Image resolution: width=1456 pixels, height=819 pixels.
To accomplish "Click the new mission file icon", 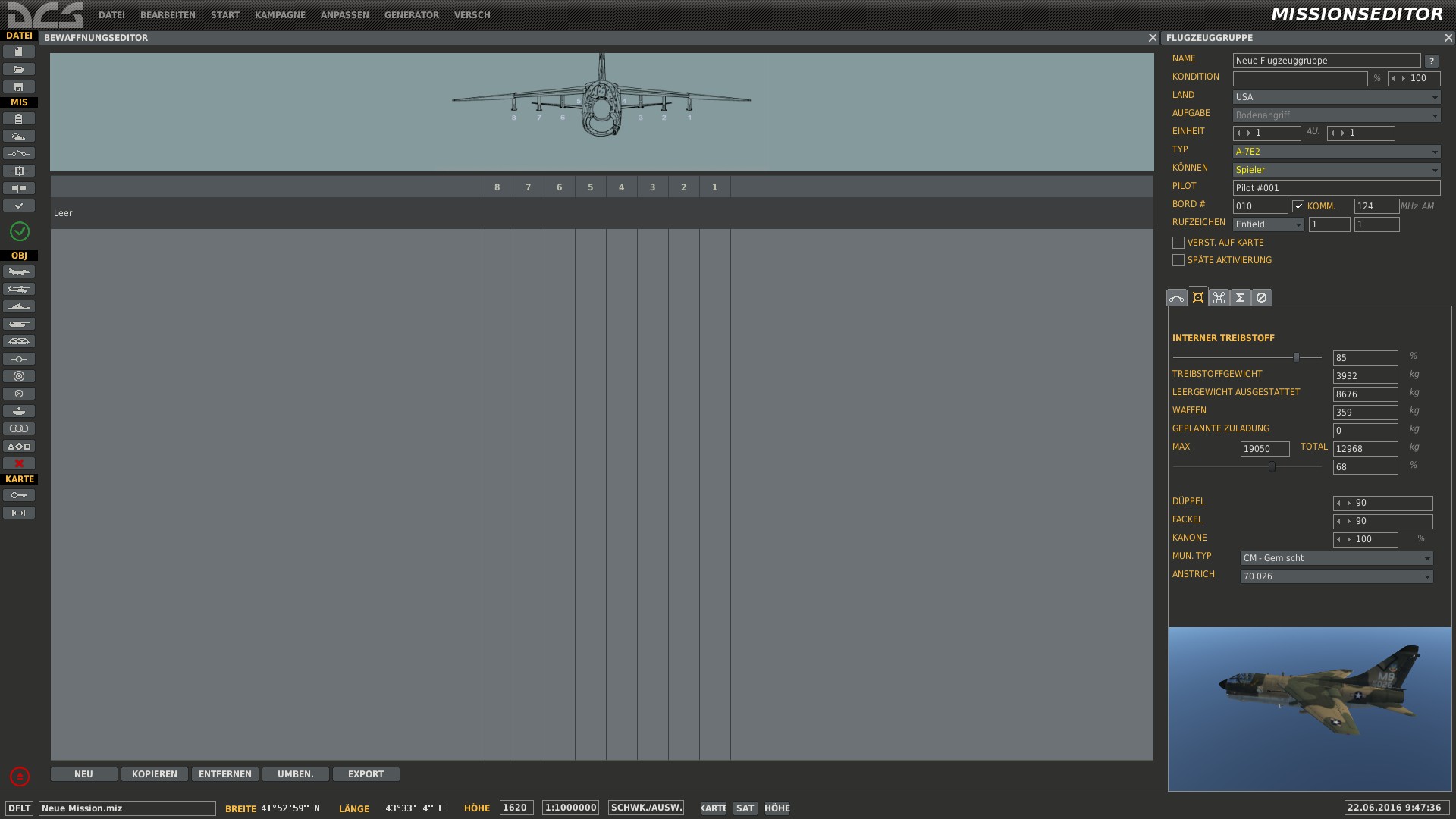I will coord(19,52).
